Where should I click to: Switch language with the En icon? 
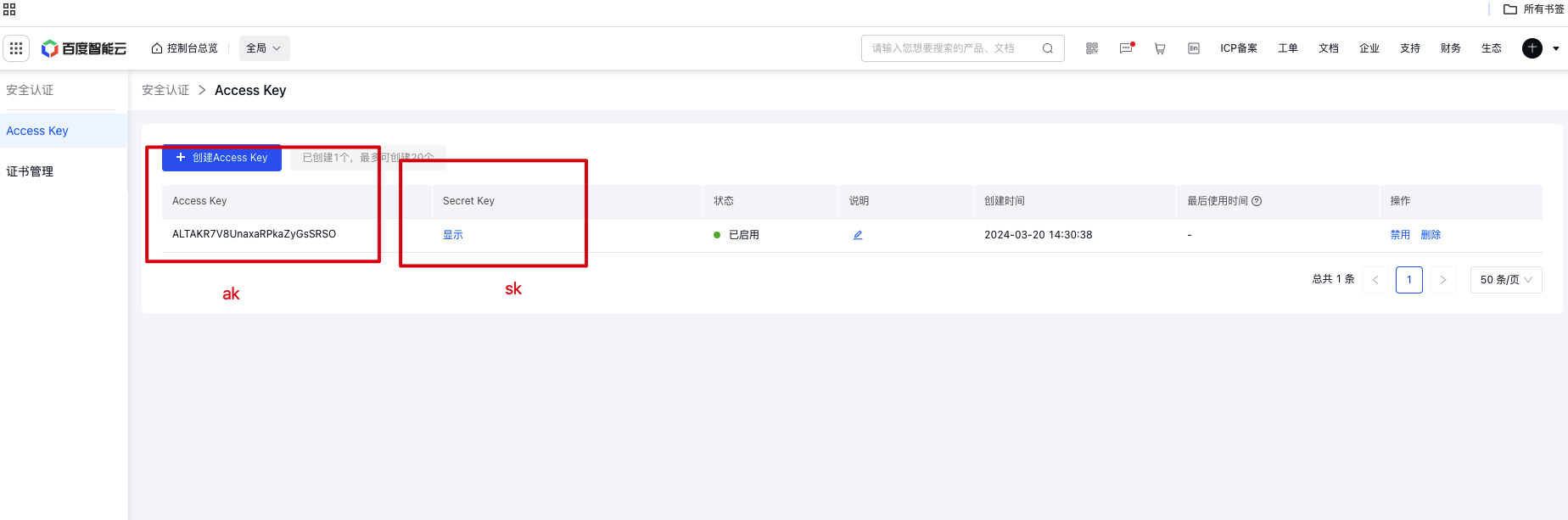pos(1194,48)
